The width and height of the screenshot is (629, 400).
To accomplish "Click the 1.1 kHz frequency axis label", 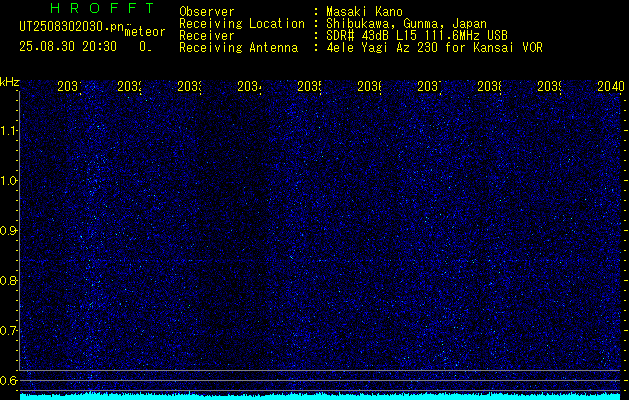I will point(9,130).
